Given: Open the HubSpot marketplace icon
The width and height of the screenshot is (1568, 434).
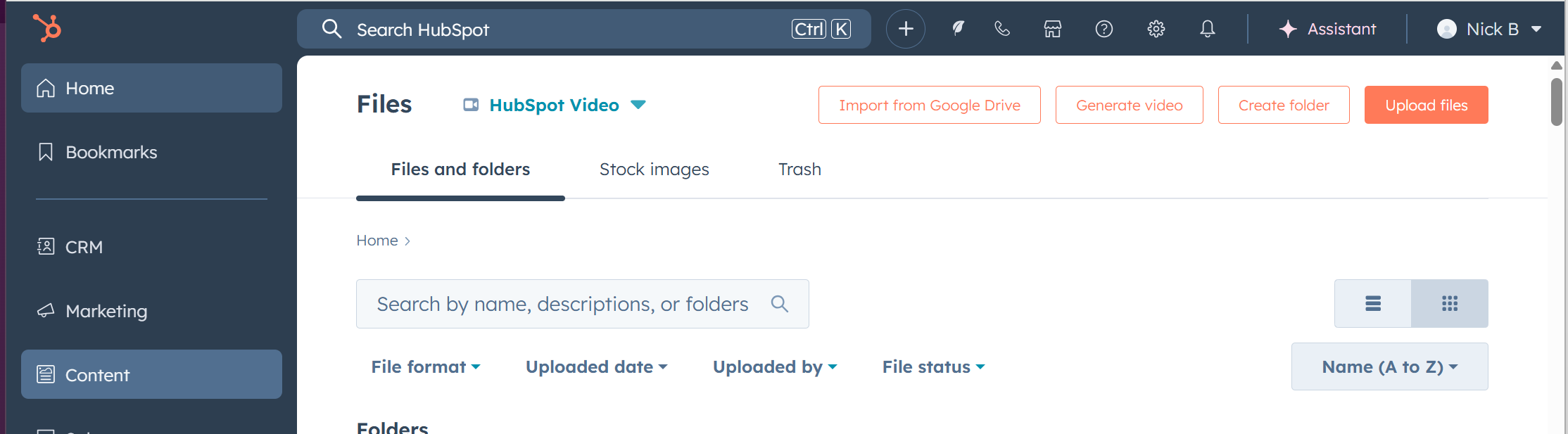Looking at the screenshot, I should (x=1052, y=29).
